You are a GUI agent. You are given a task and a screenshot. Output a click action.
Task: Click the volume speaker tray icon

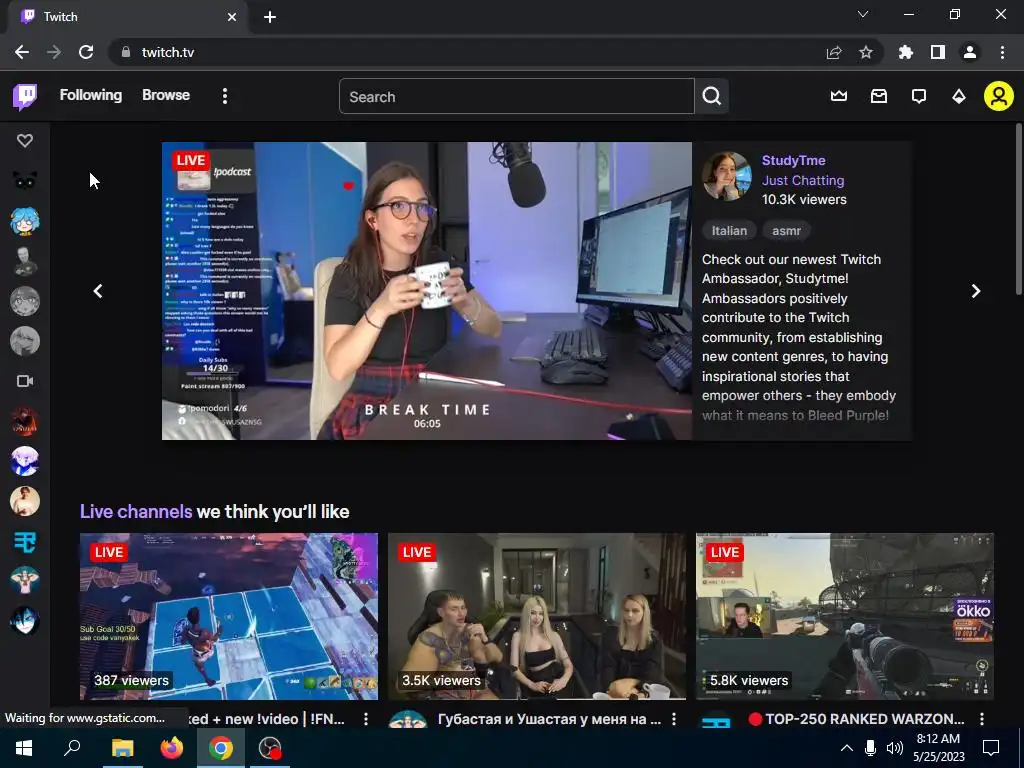(895, 748)
